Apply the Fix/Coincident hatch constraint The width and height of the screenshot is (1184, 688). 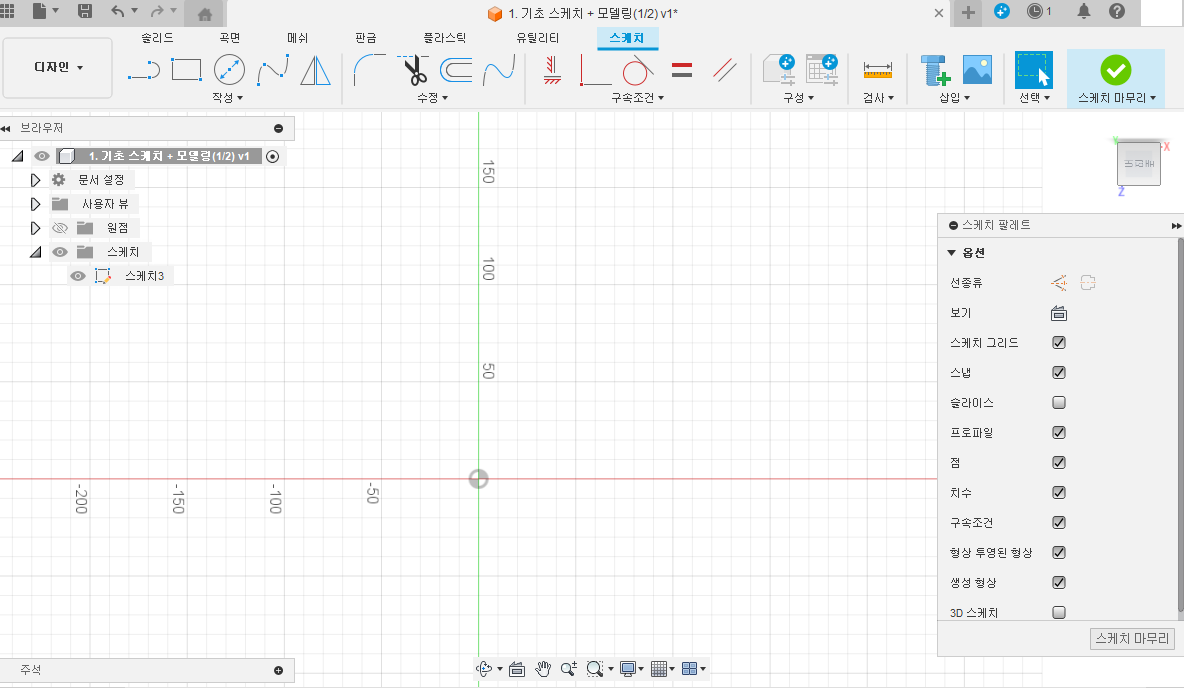pos(552,70)
